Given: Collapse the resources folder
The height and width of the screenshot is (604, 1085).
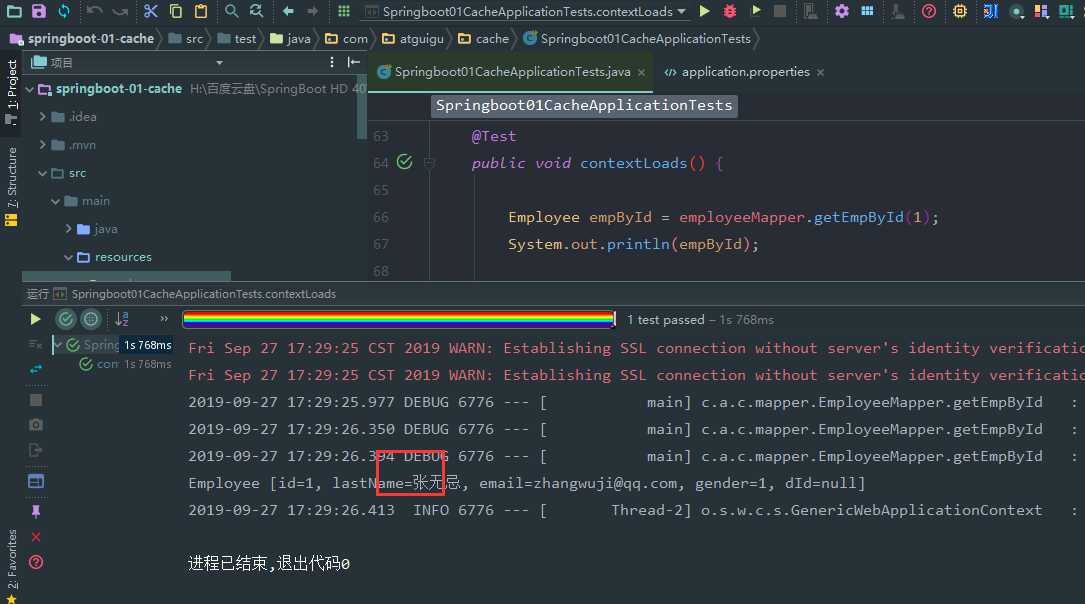Looking at the screenshot, I should click(x=69, y=257).
